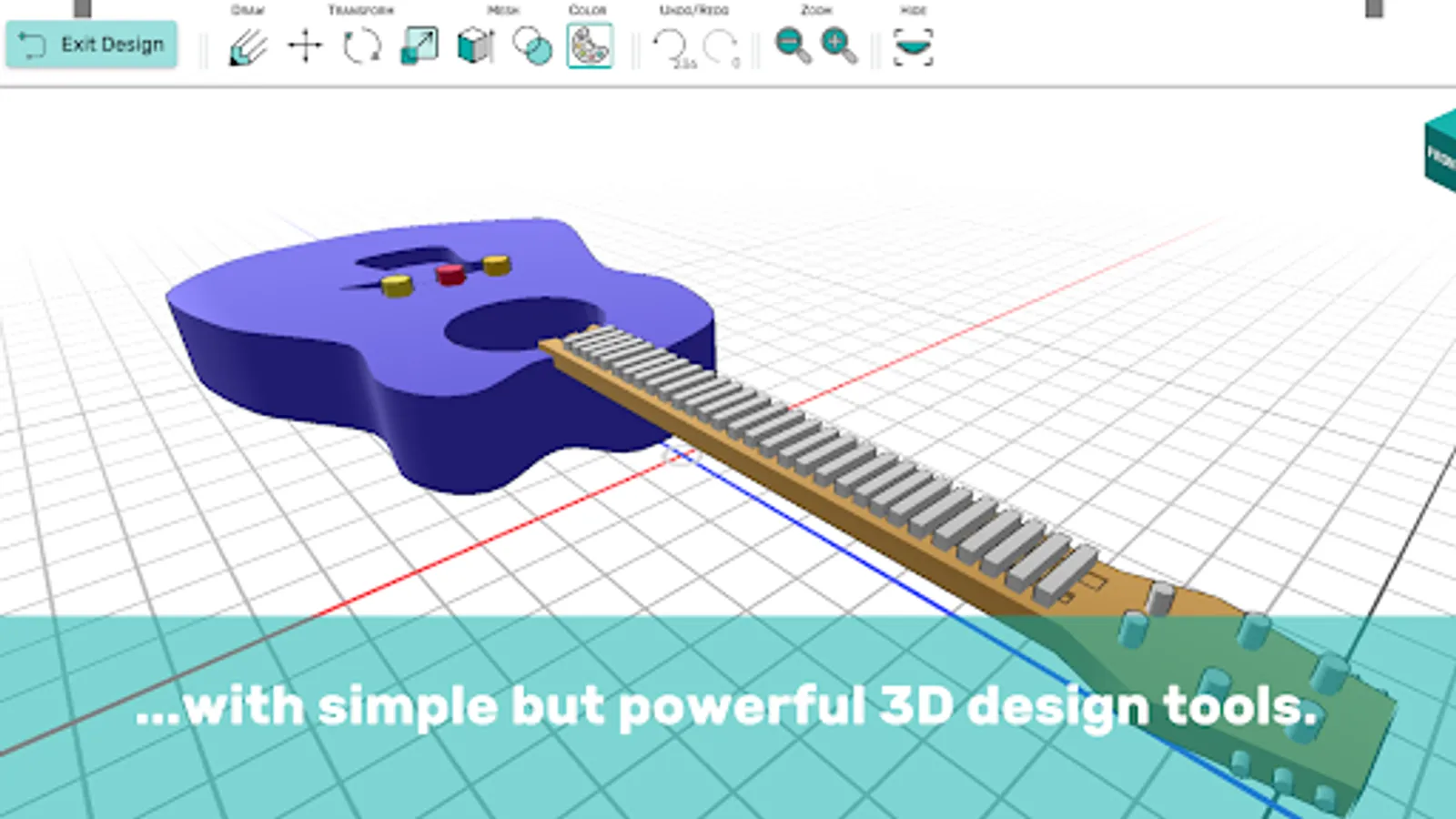Open the Color palette tool
1456x819 pixels.
click(x=590, y=45)
